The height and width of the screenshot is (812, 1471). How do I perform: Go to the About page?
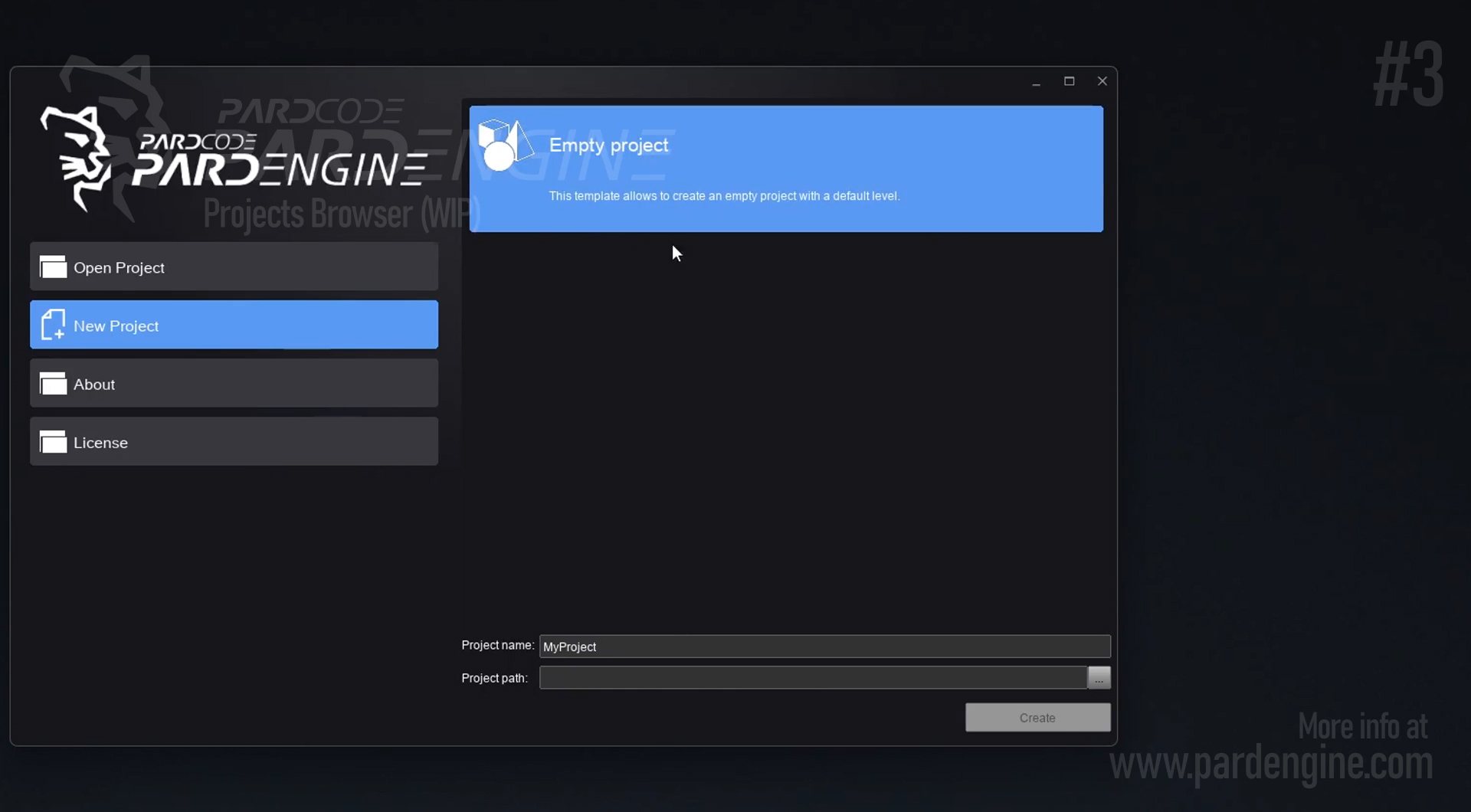click(x=234, y=383)
